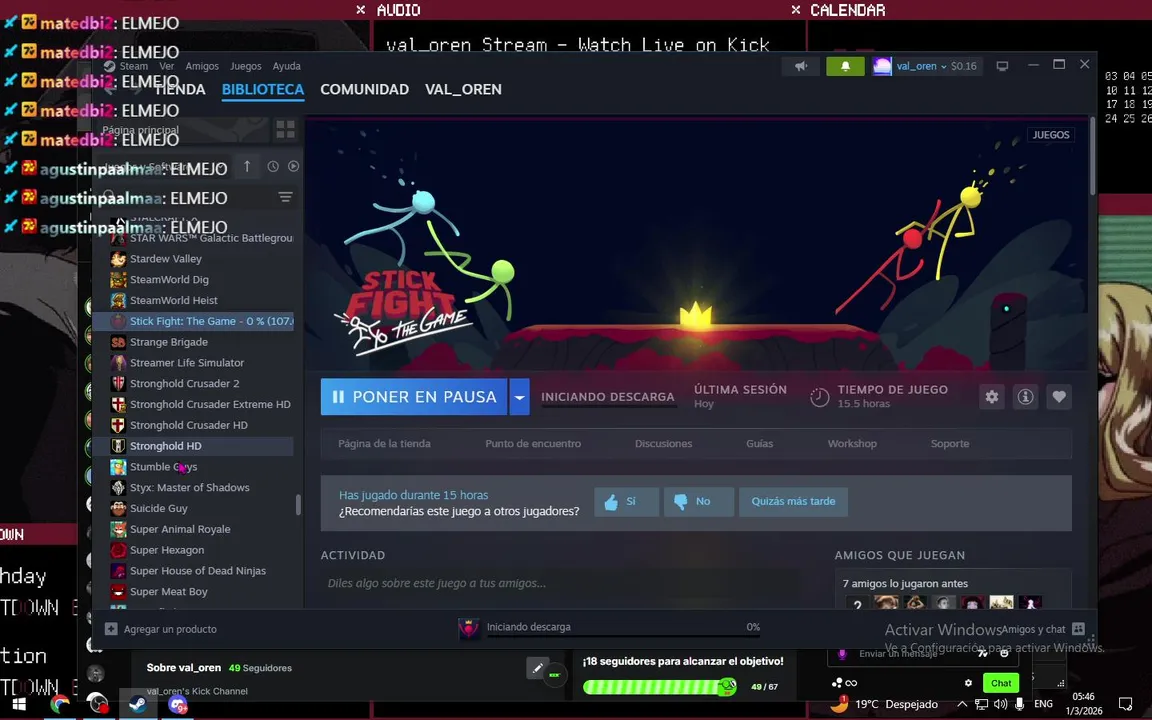Image resolution: width=1152 pixels, height=720 pixels.
Task: Click the megaphone announcements icon
Action: tap(801, 66)
